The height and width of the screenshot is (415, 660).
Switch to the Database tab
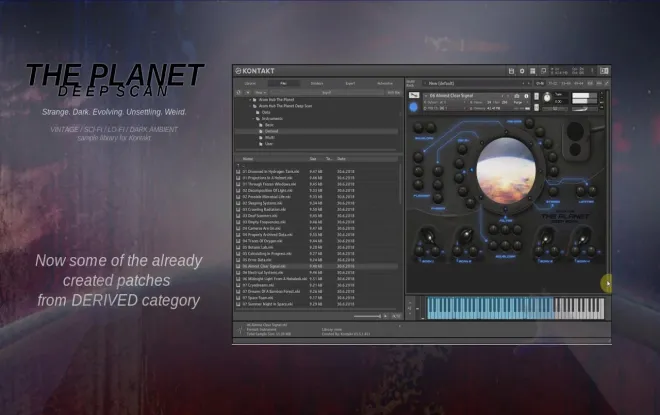(x=317, y=83)
